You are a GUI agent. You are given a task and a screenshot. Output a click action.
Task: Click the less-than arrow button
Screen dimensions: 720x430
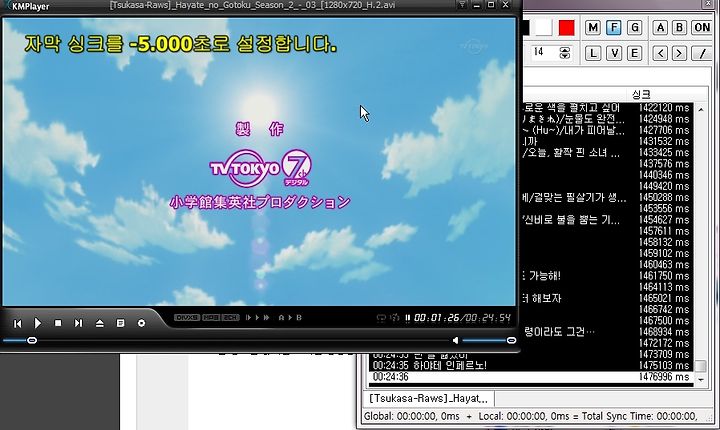coord(660,53)
